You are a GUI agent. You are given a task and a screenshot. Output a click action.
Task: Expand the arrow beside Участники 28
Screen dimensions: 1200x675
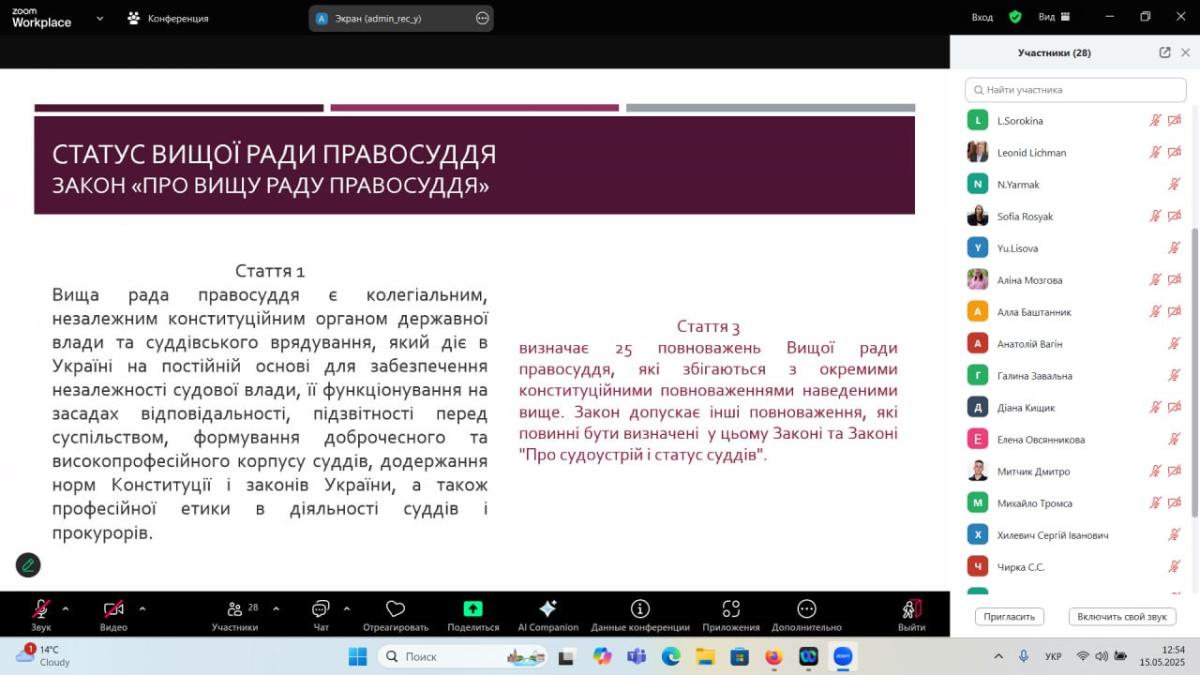276,608
